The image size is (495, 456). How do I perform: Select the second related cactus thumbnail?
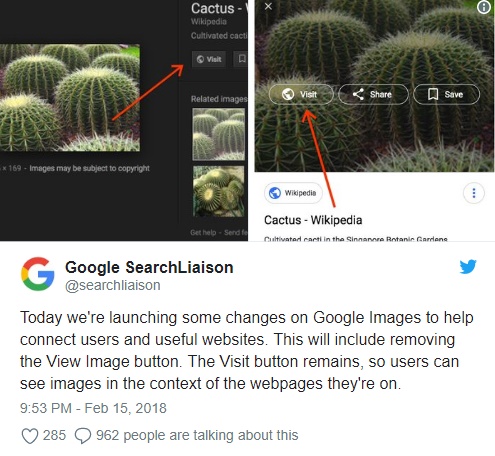tap(219, 192)
